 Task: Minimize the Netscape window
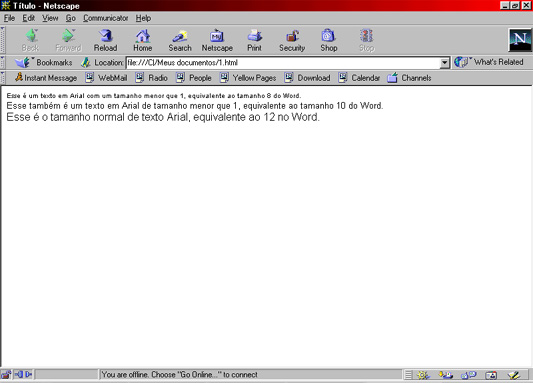click(x=505, y=5)
